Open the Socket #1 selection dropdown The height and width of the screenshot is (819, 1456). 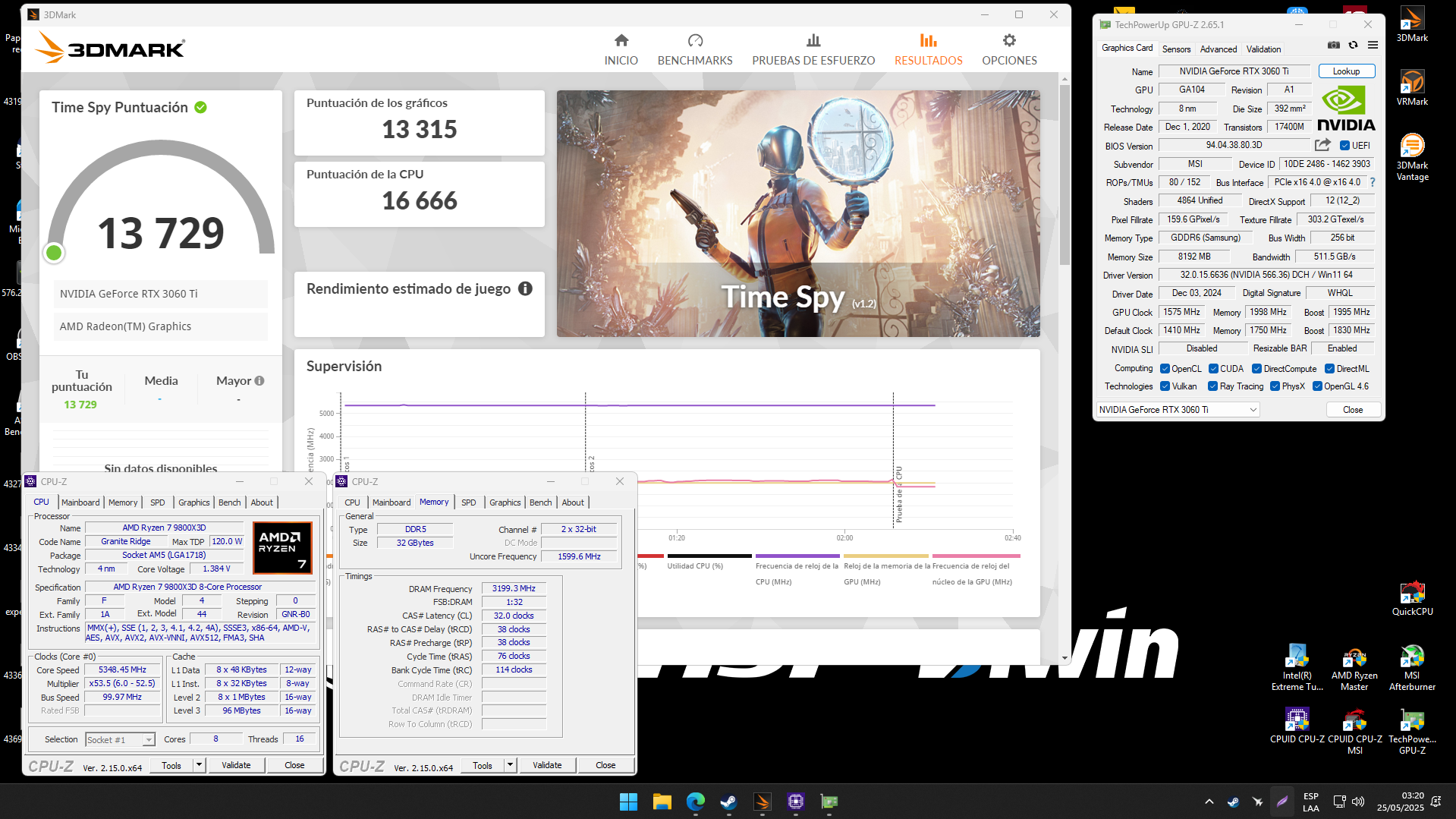coord(120,739)
